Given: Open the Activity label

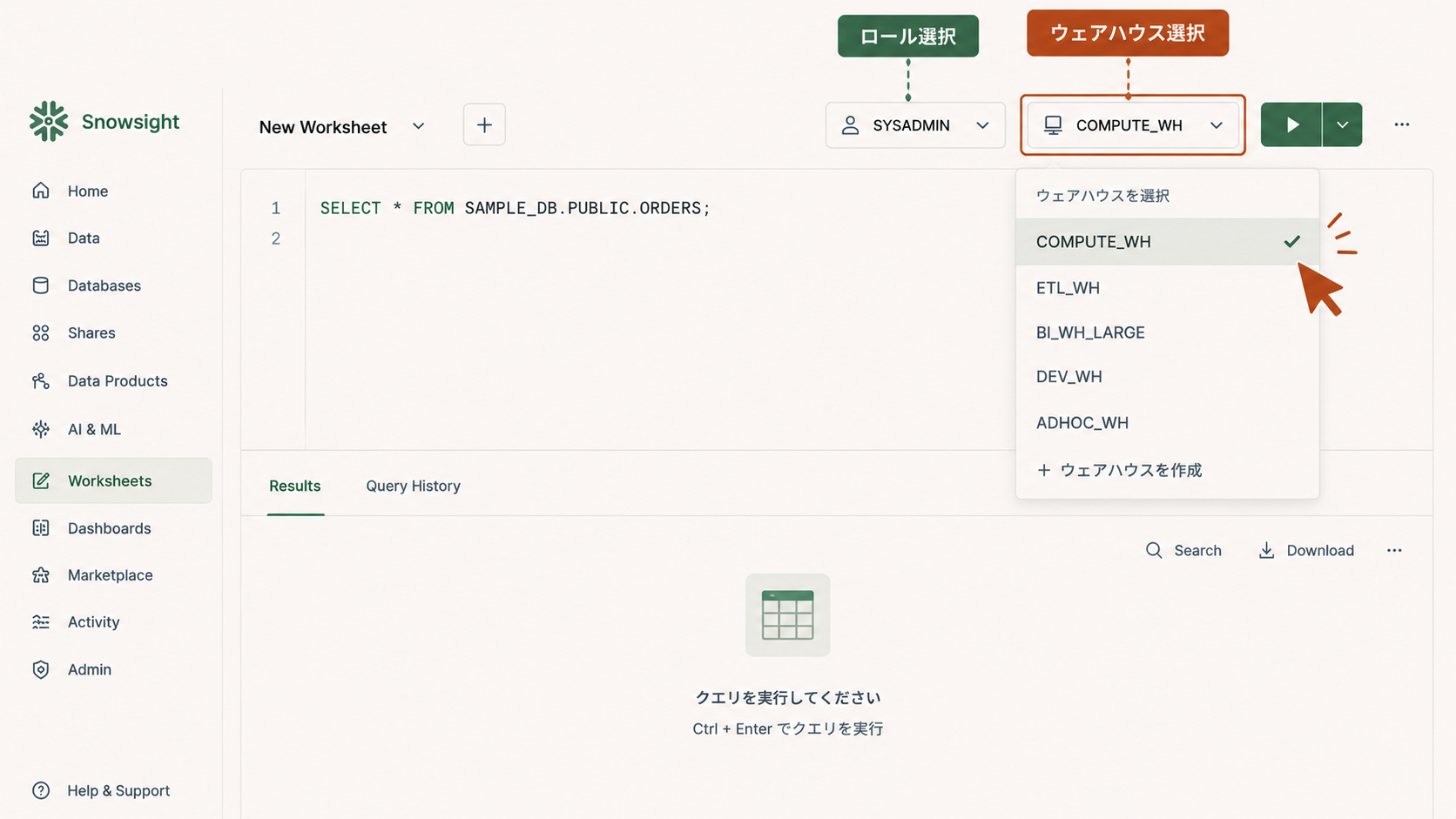Looking at the screenshot, I should tap(93, 622).
